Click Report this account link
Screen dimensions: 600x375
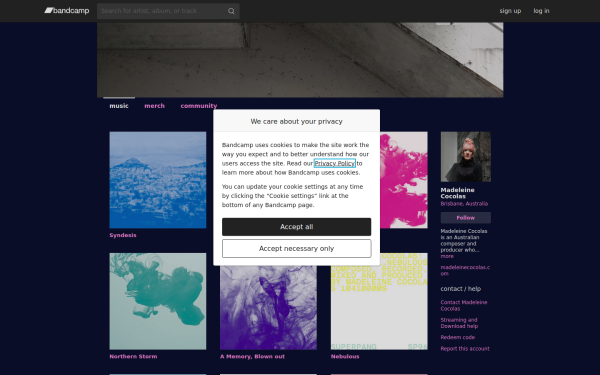pos(465,349)
